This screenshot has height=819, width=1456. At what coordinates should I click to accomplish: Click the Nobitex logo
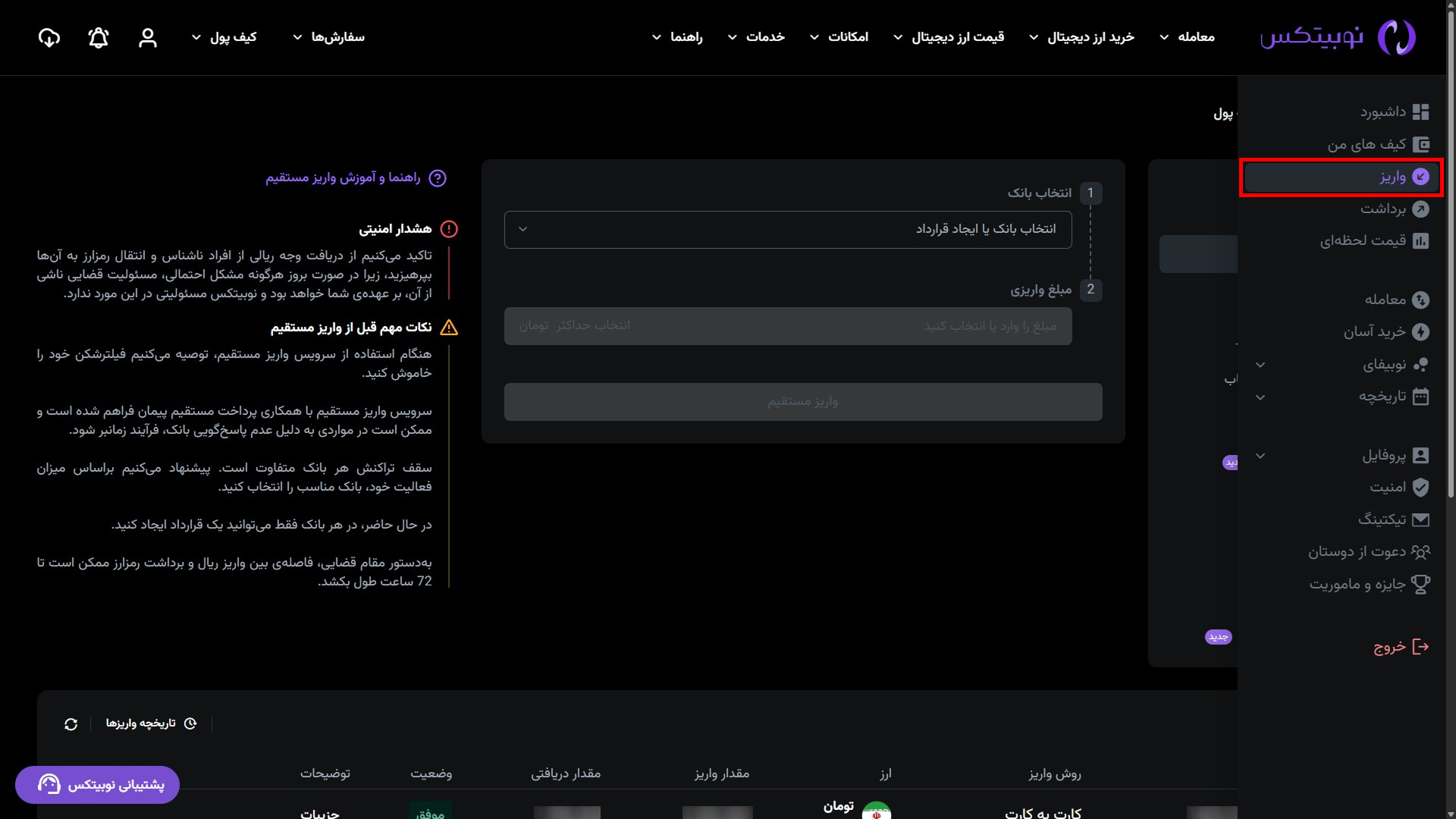[x=1338, y=37]
